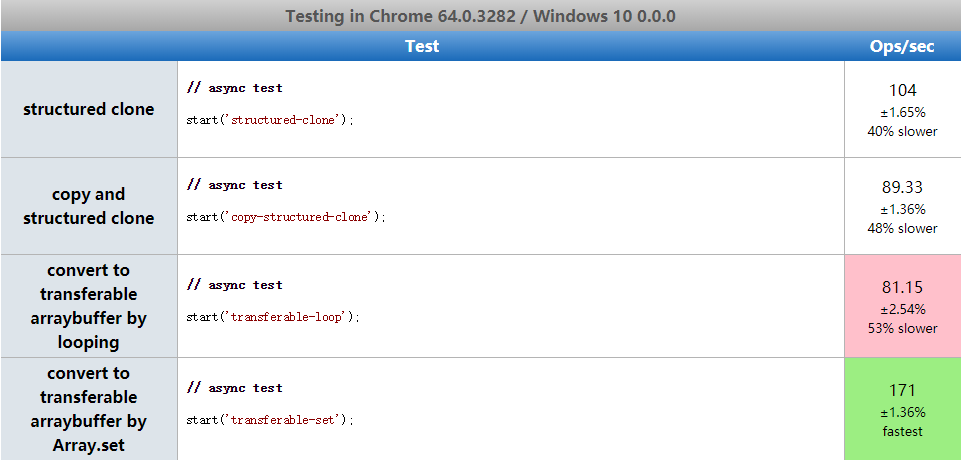The width and height of the screenshot is (963, 463).
Task: Click the "fastest" label
Action: click(902, 431)
